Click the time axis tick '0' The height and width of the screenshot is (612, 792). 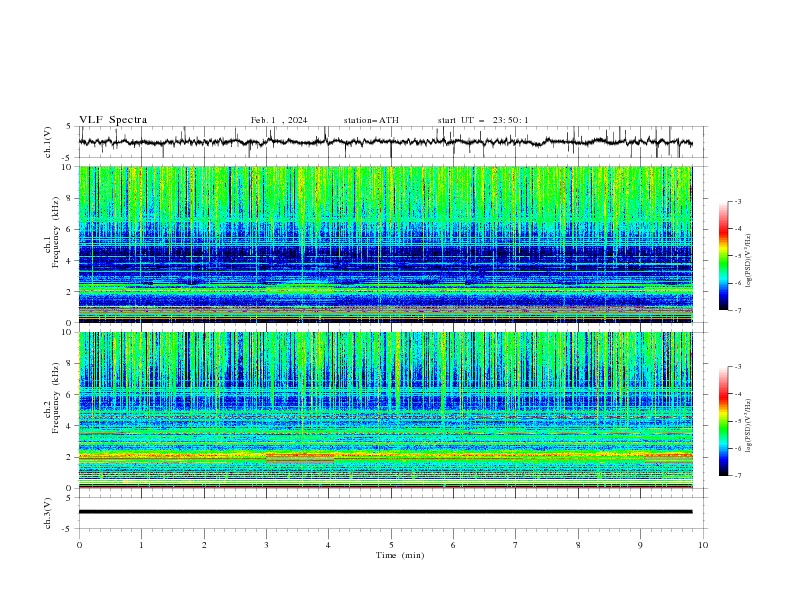click(79, 545)
